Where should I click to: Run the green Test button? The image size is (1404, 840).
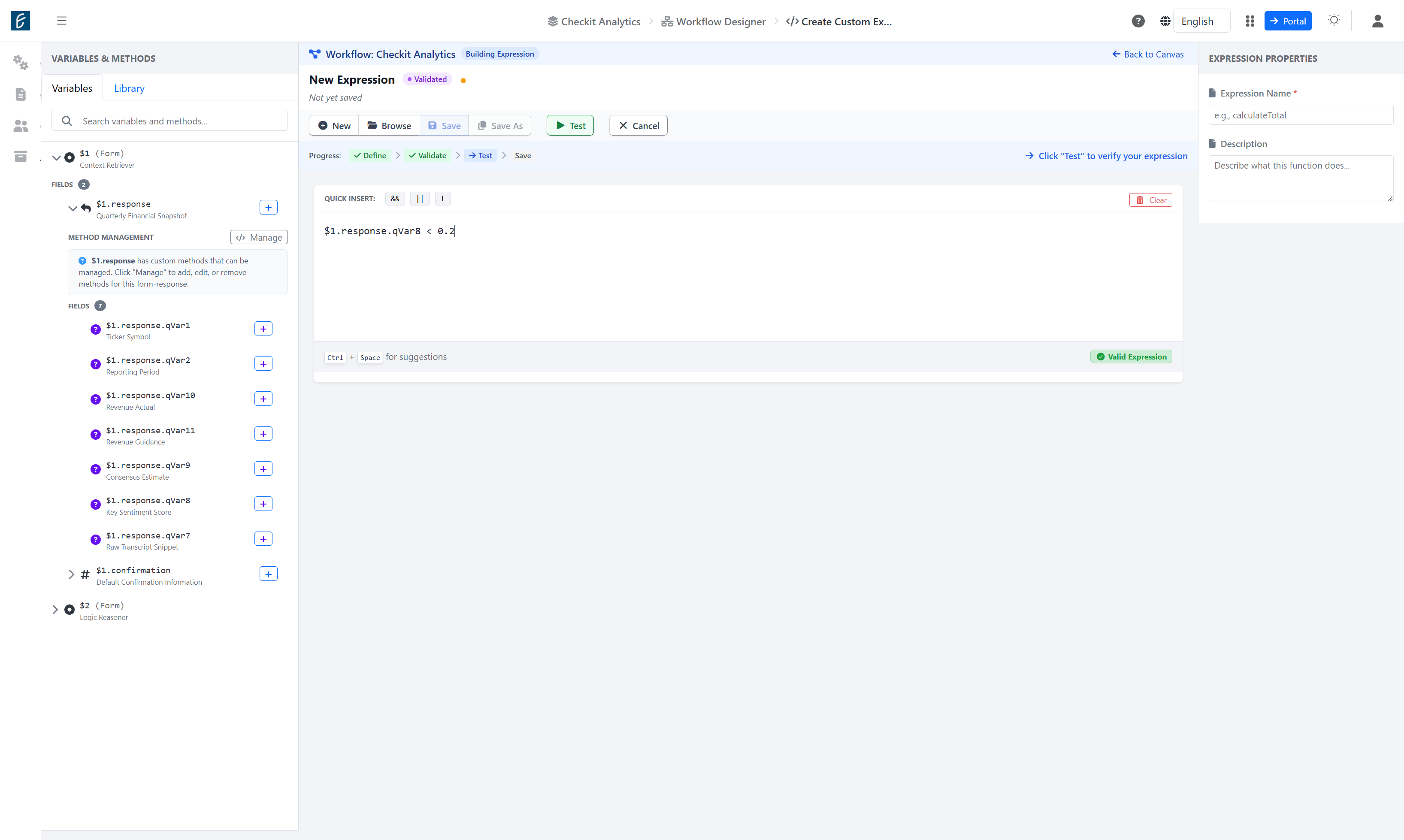point(570,126)
